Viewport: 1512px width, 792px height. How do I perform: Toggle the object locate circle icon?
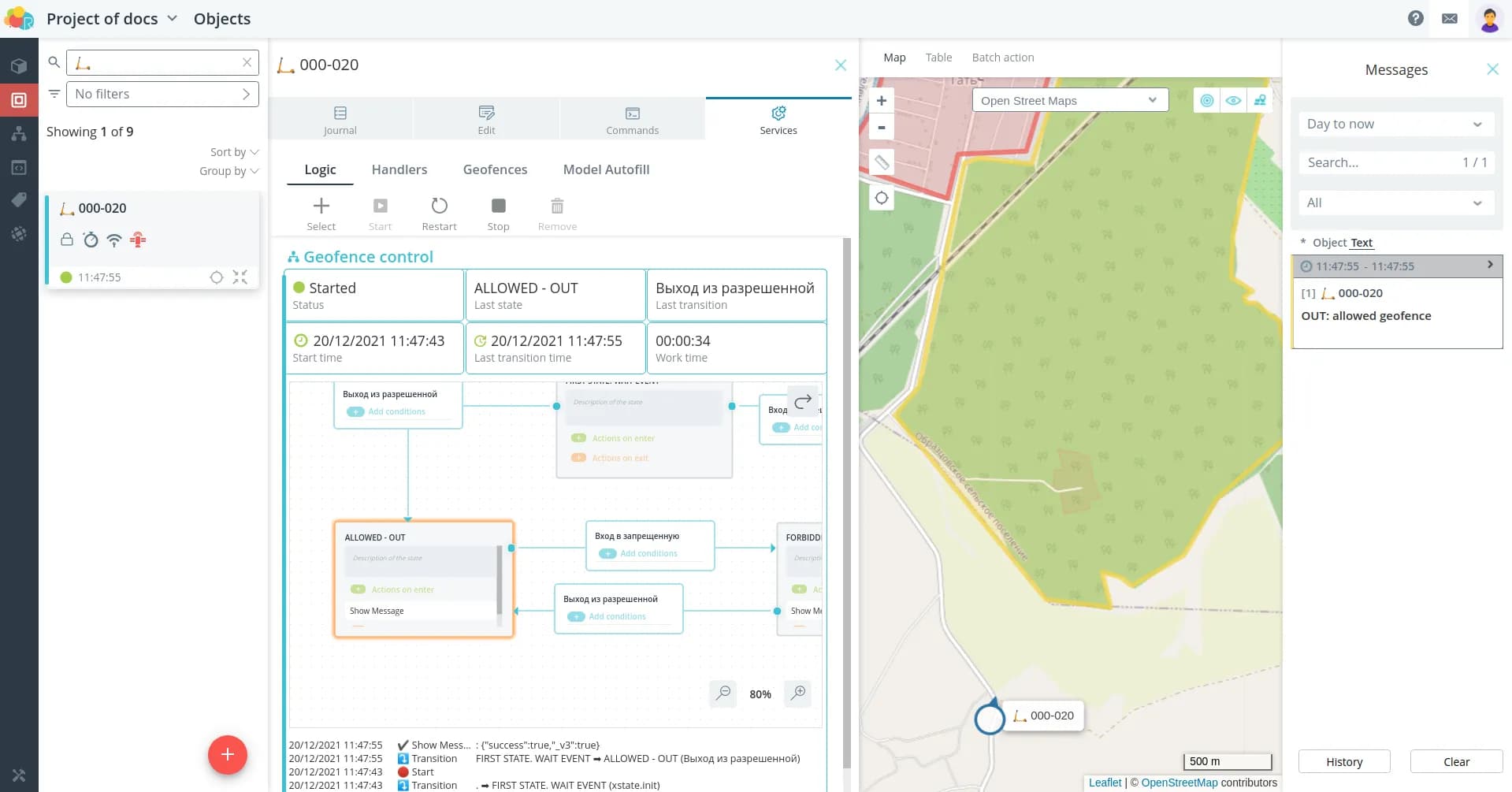point(217,277)
